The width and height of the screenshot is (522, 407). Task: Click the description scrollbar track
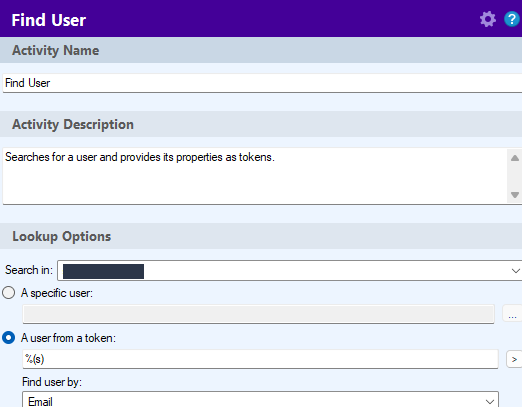click(x=515, y=176)
